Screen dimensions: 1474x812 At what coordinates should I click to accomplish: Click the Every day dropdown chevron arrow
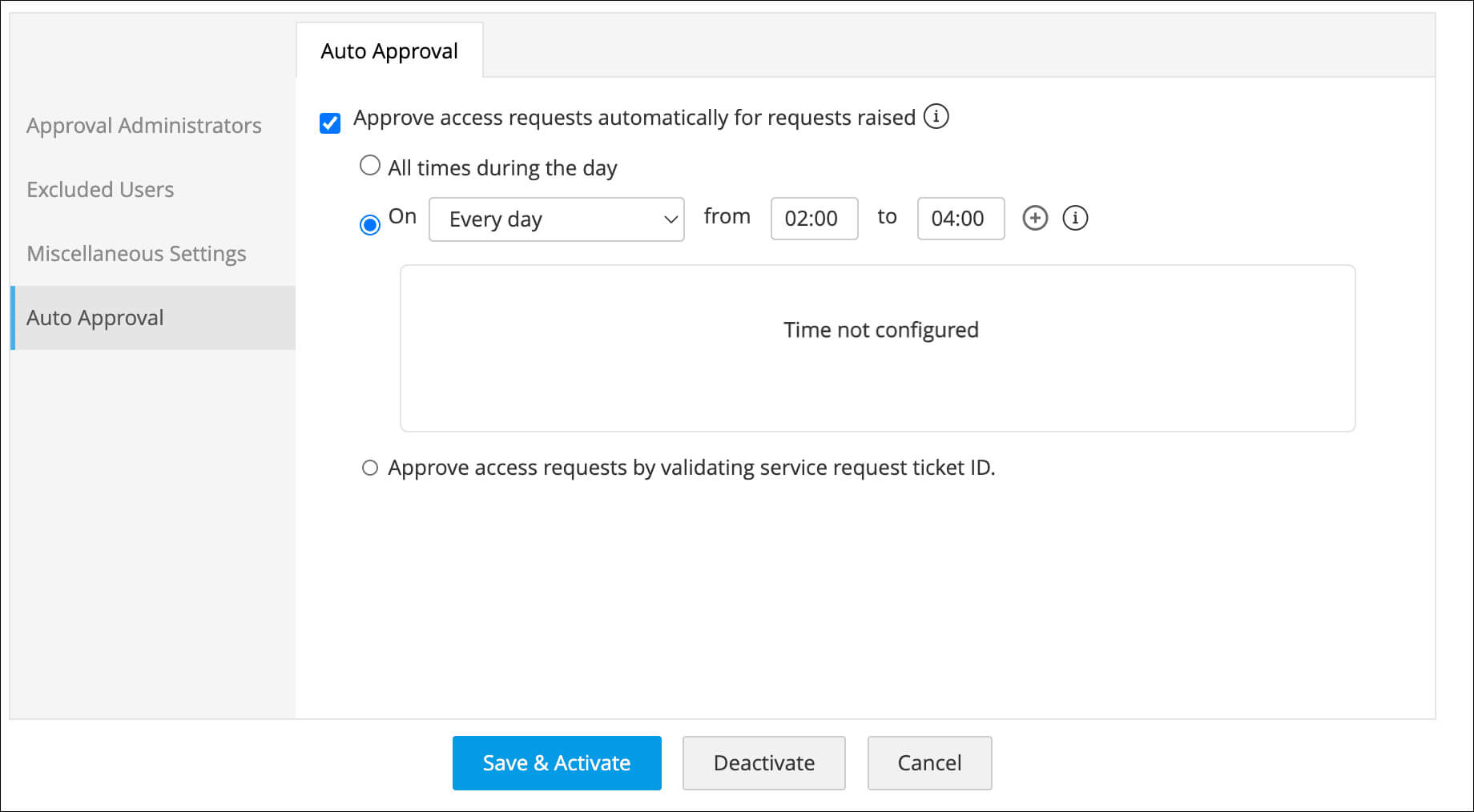tap(671, 219)
